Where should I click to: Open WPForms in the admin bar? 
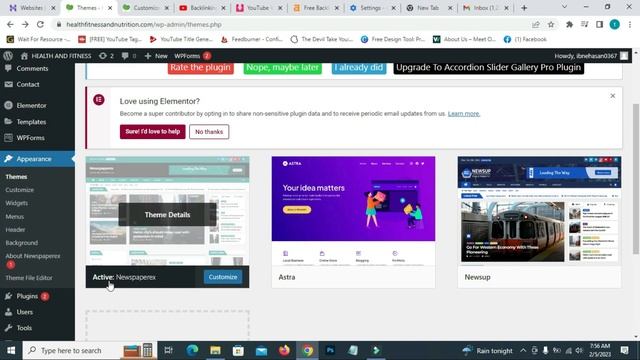coord(192,56)
